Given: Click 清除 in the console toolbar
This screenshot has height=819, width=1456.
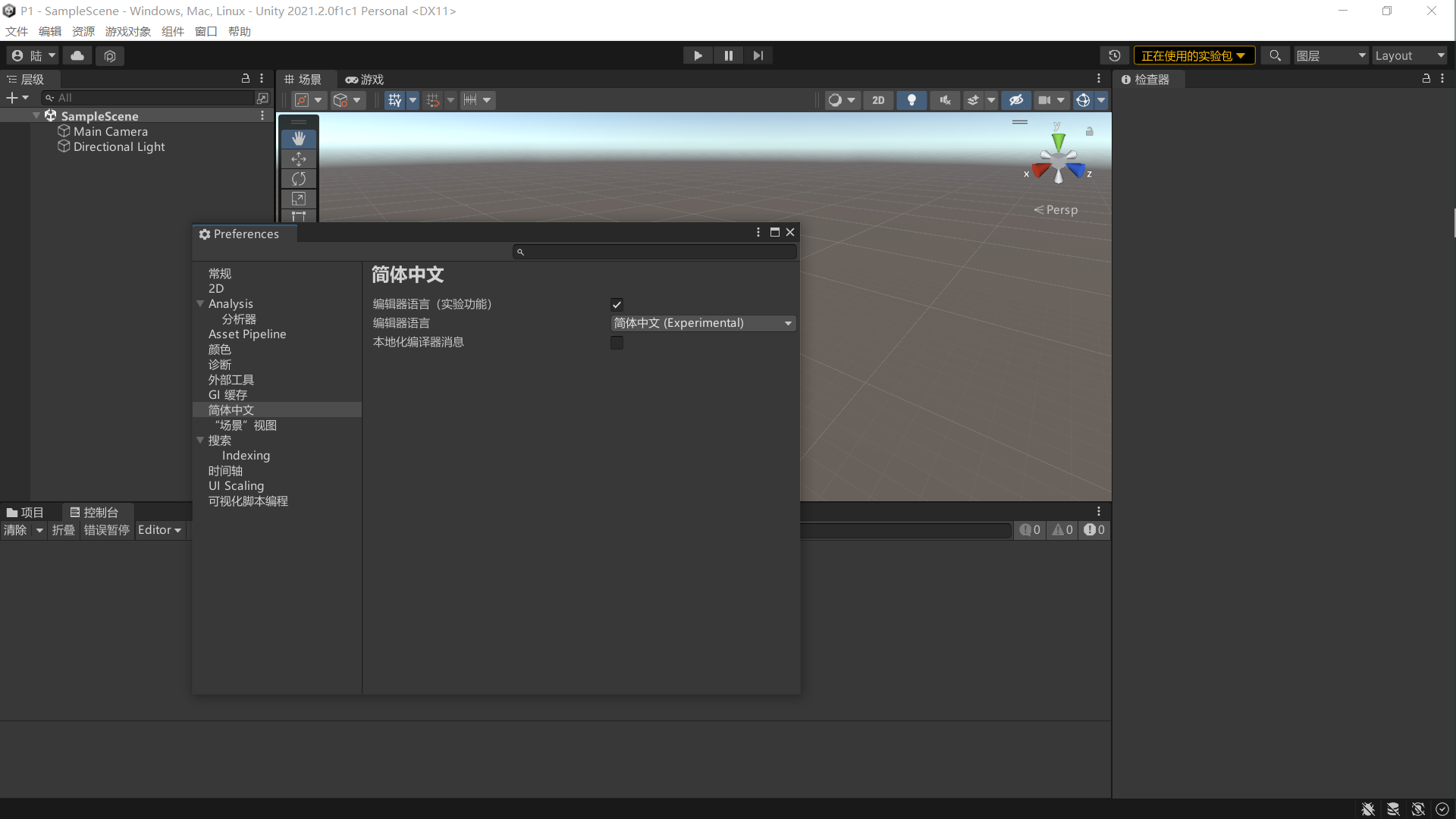Looking at the screenshot, I should pos(15,530).
